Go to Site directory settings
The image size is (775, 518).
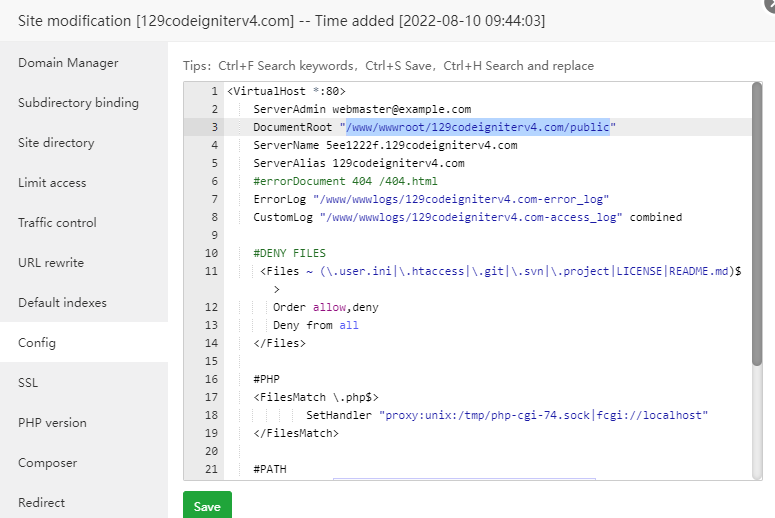coord(56,143)
